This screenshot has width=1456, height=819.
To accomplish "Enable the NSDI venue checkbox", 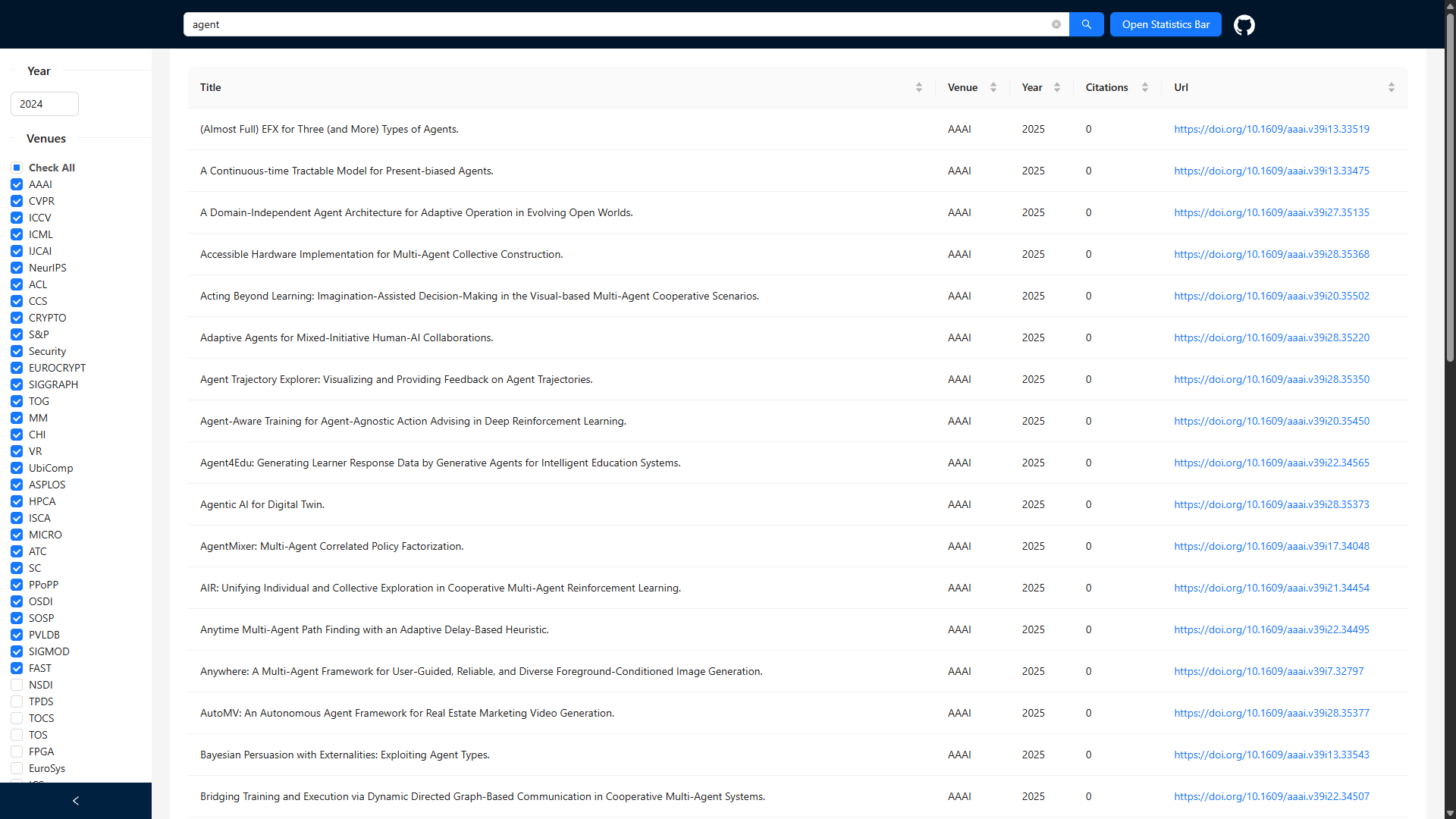I will pos(17,685).
